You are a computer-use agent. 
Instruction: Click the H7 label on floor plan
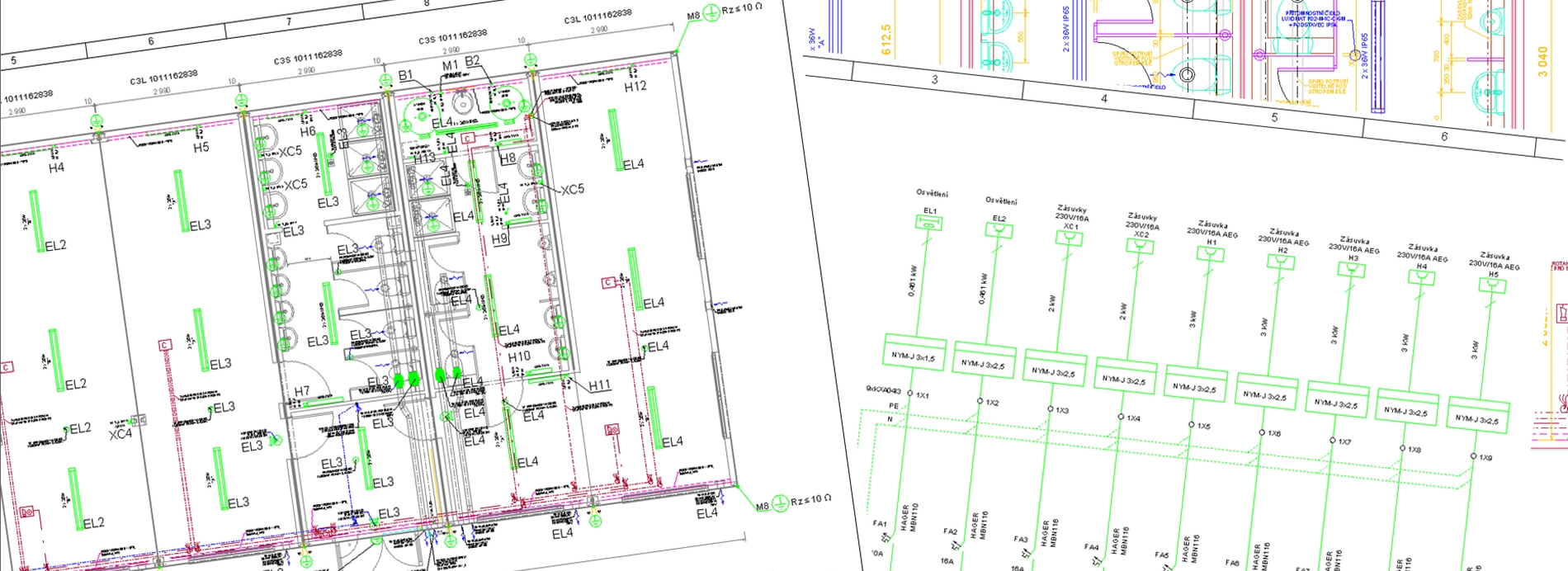[x=302, y=391]
